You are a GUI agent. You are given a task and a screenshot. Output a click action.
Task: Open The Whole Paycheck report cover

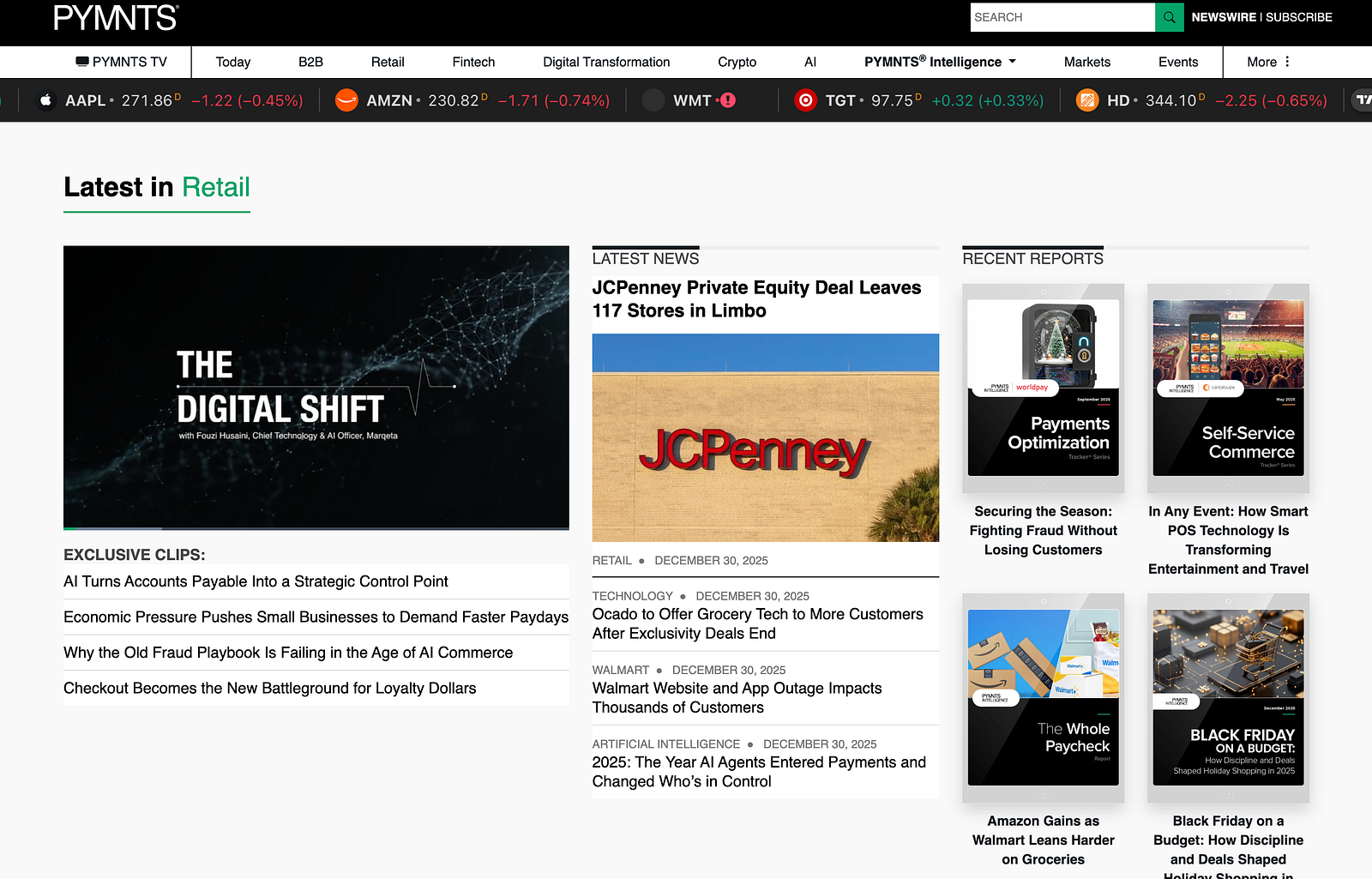1044,698
